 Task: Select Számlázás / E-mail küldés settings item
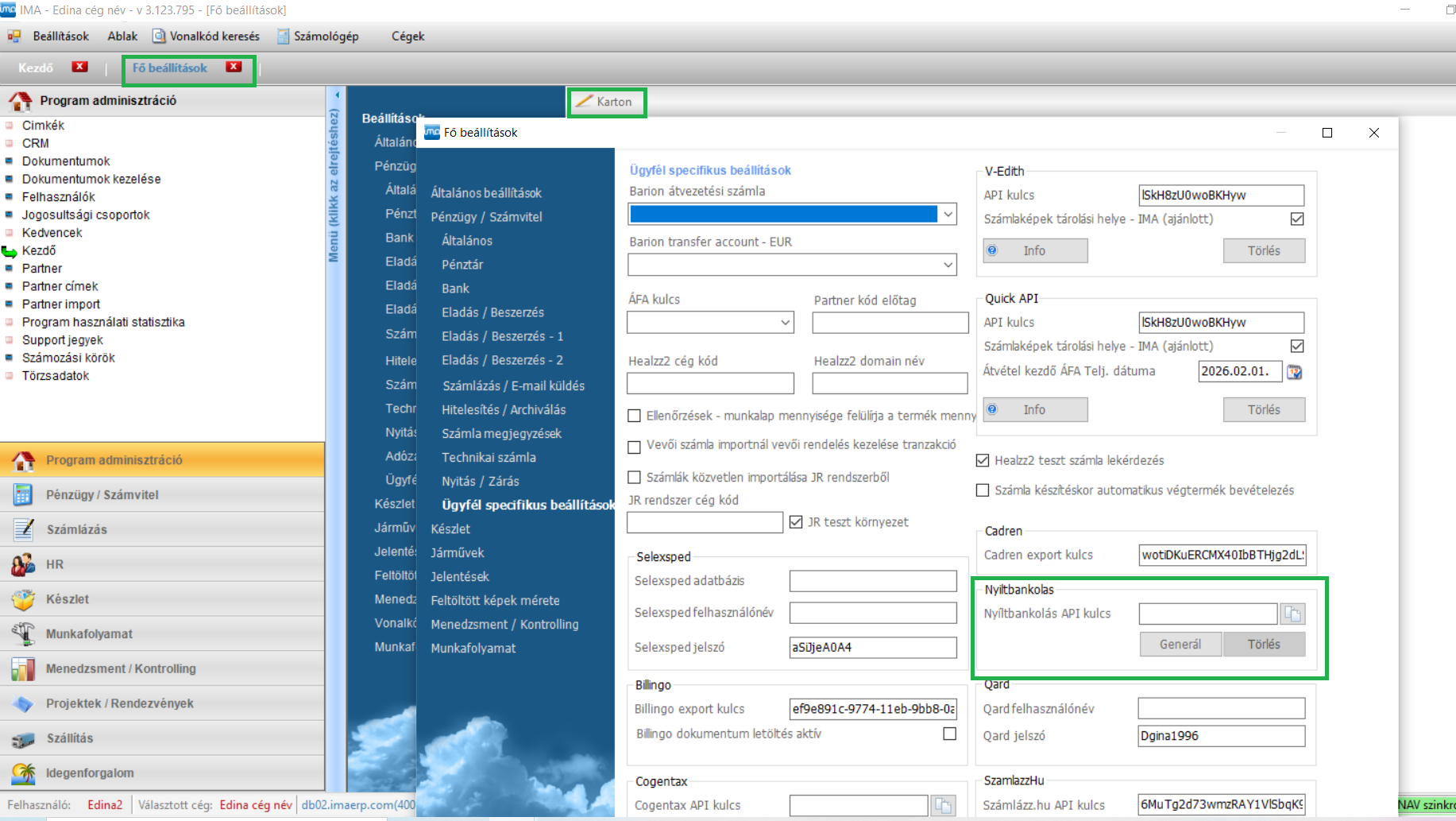[x=513, y=385]
